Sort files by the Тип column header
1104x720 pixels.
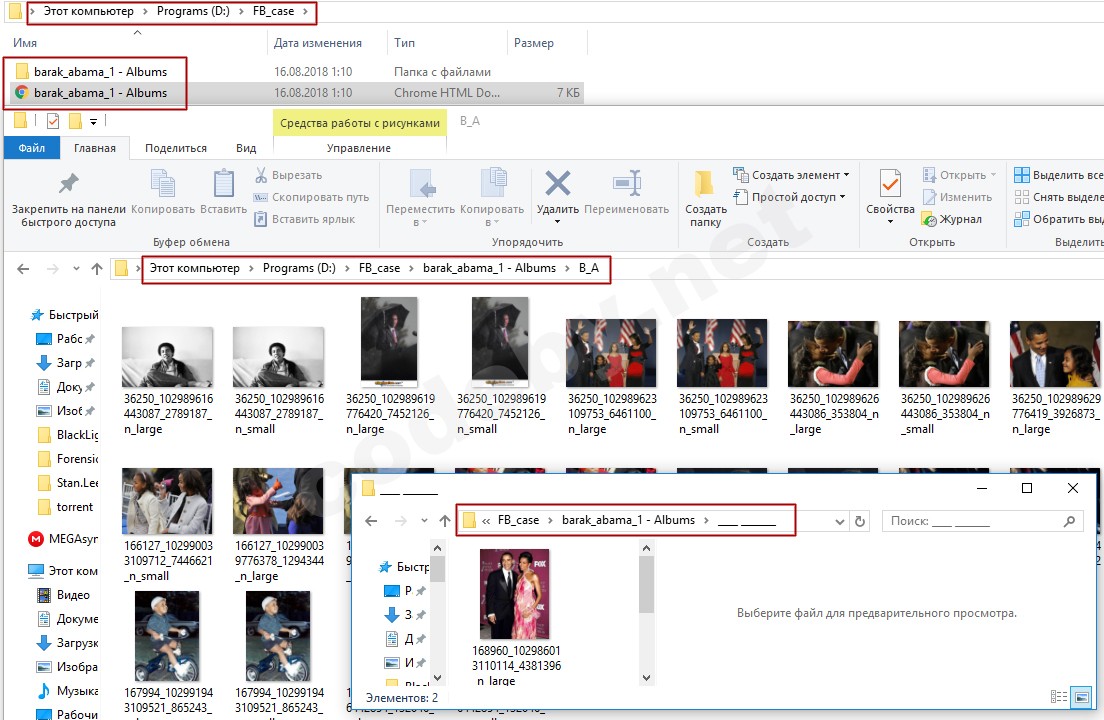[405, 43]
